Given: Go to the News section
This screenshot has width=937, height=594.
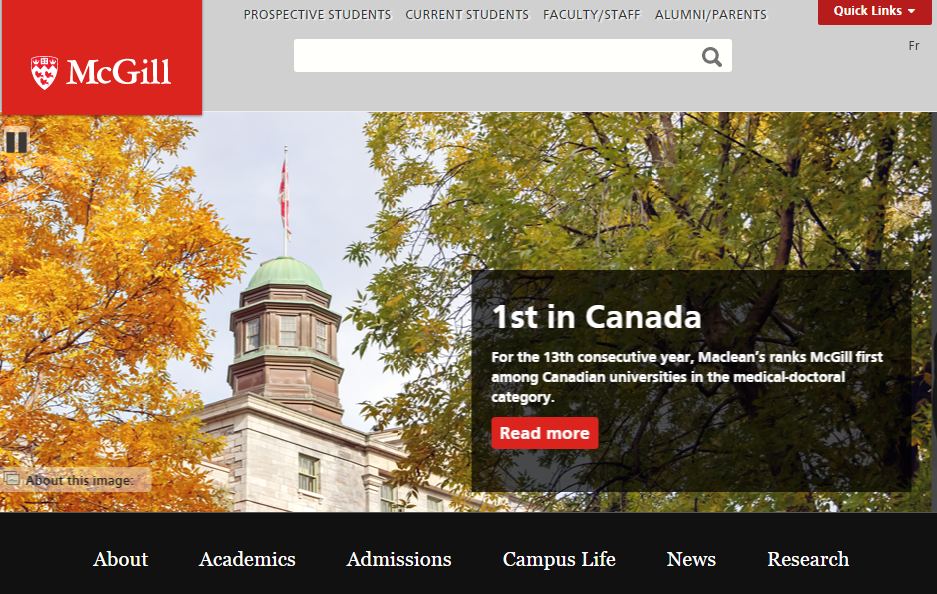Looking at the screenshot, I should click(x=691, y=559).
